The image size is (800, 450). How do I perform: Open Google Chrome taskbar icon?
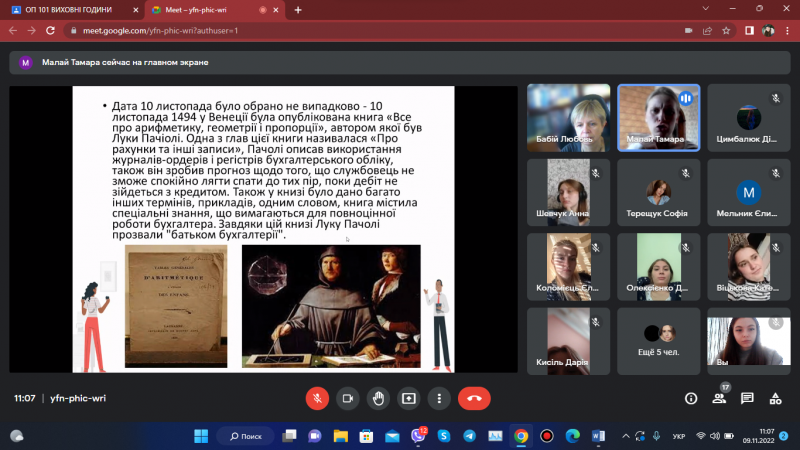tap(521, 436)
